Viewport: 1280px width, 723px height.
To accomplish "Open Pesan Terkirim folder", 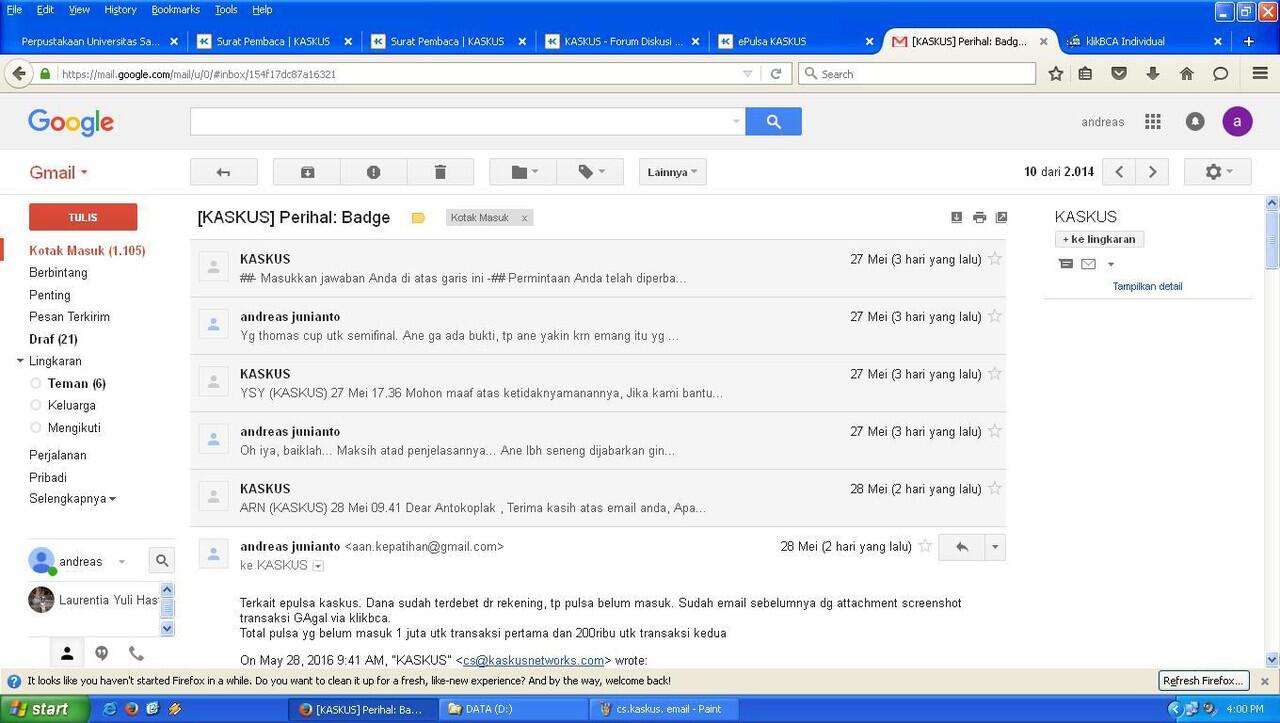I will [69, 317].
